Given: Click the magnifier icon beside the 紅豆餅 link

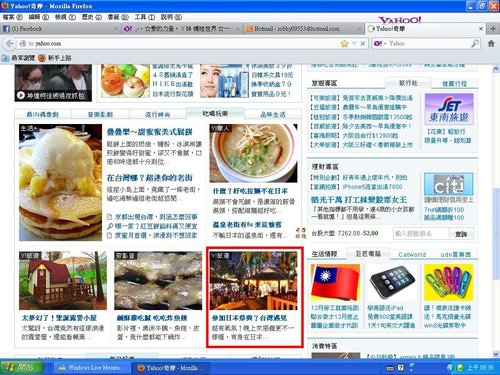Looking at the screenshot, I should pos(110,226).
